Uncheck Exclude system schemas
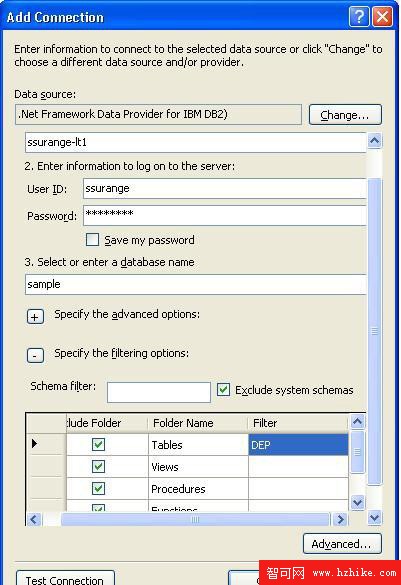This screenshot has height=585, width=401. pyautogui.click(x=223, y=390)
